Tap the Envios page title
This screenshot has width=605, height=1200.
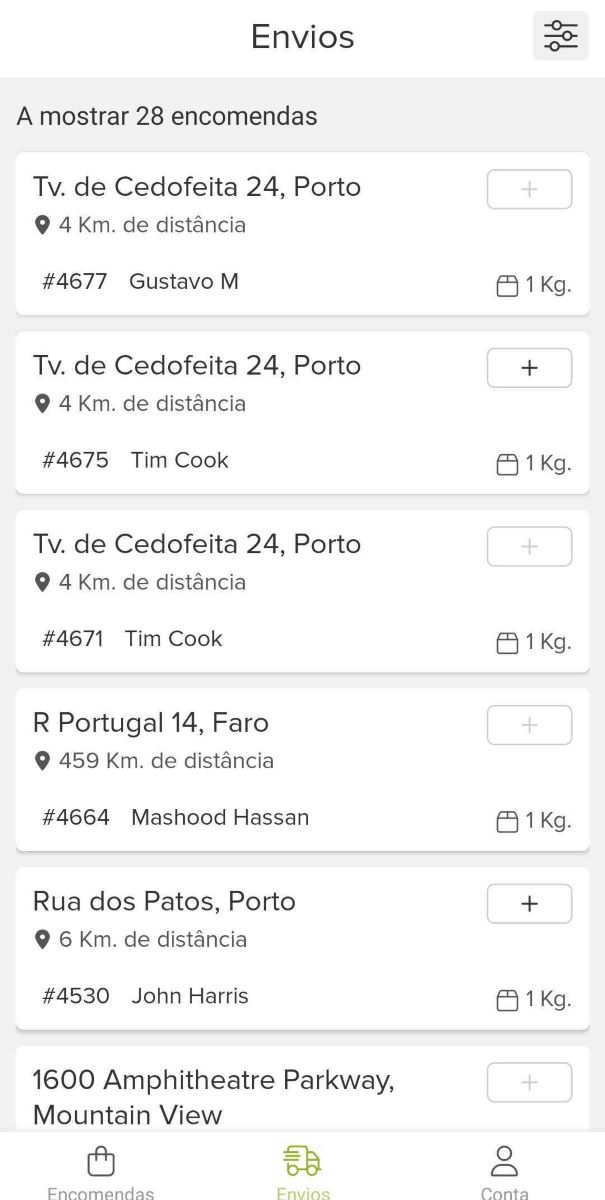click(302, 37)
